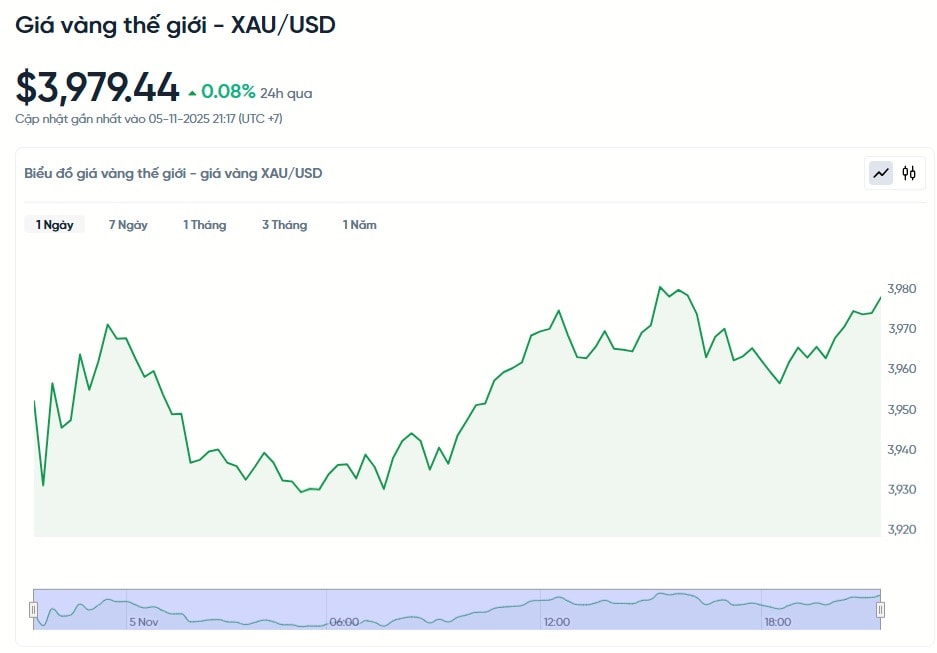Switch to the 1 Tháng range

[204, 225]
